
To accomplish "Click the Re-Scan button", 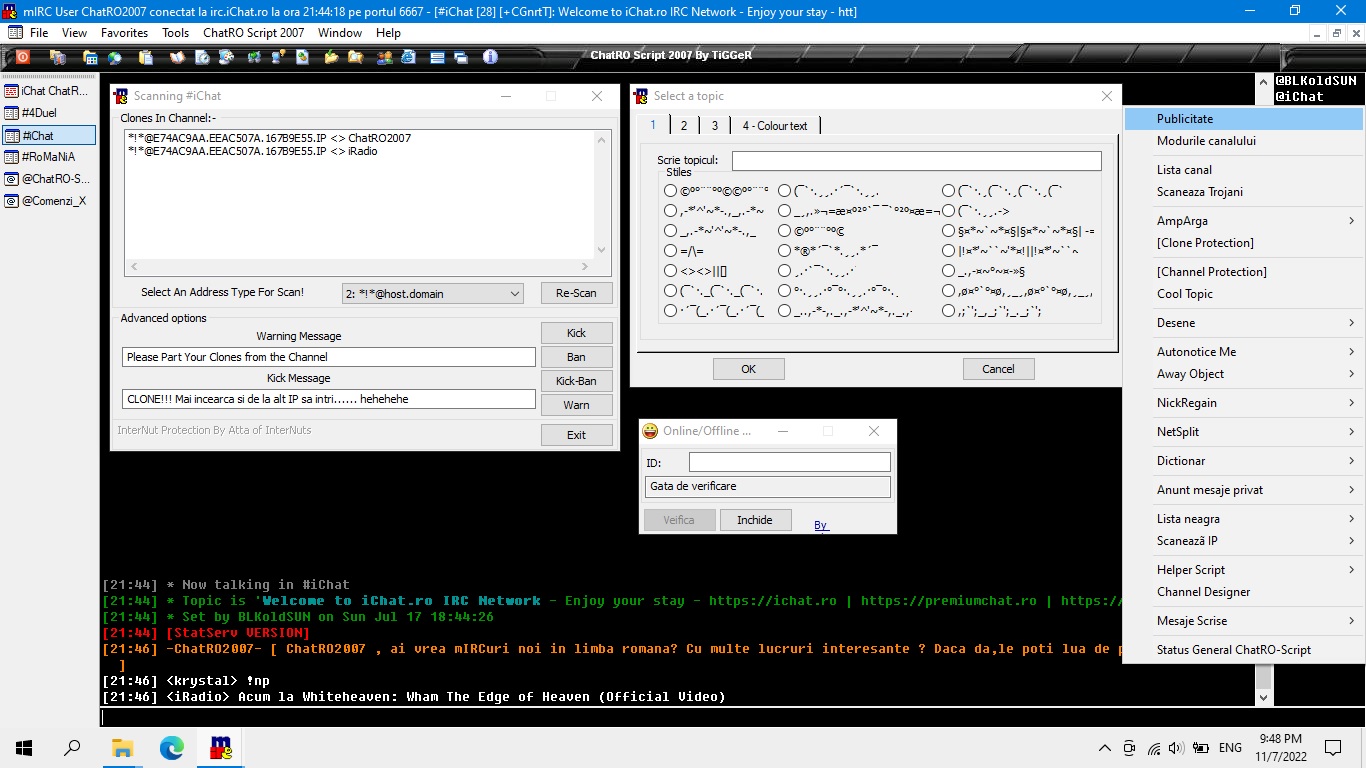I will [x=576, y=294].
